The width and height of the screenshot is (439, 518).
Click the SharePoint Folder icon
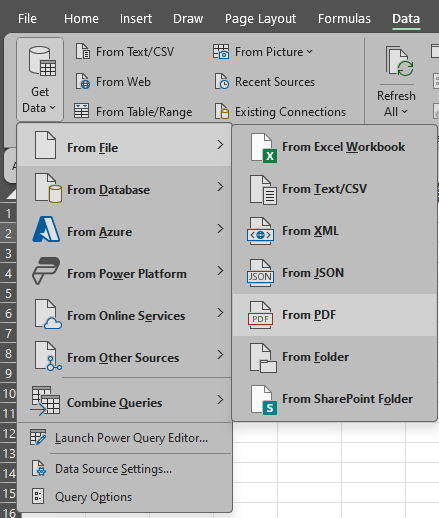point(263,400)
